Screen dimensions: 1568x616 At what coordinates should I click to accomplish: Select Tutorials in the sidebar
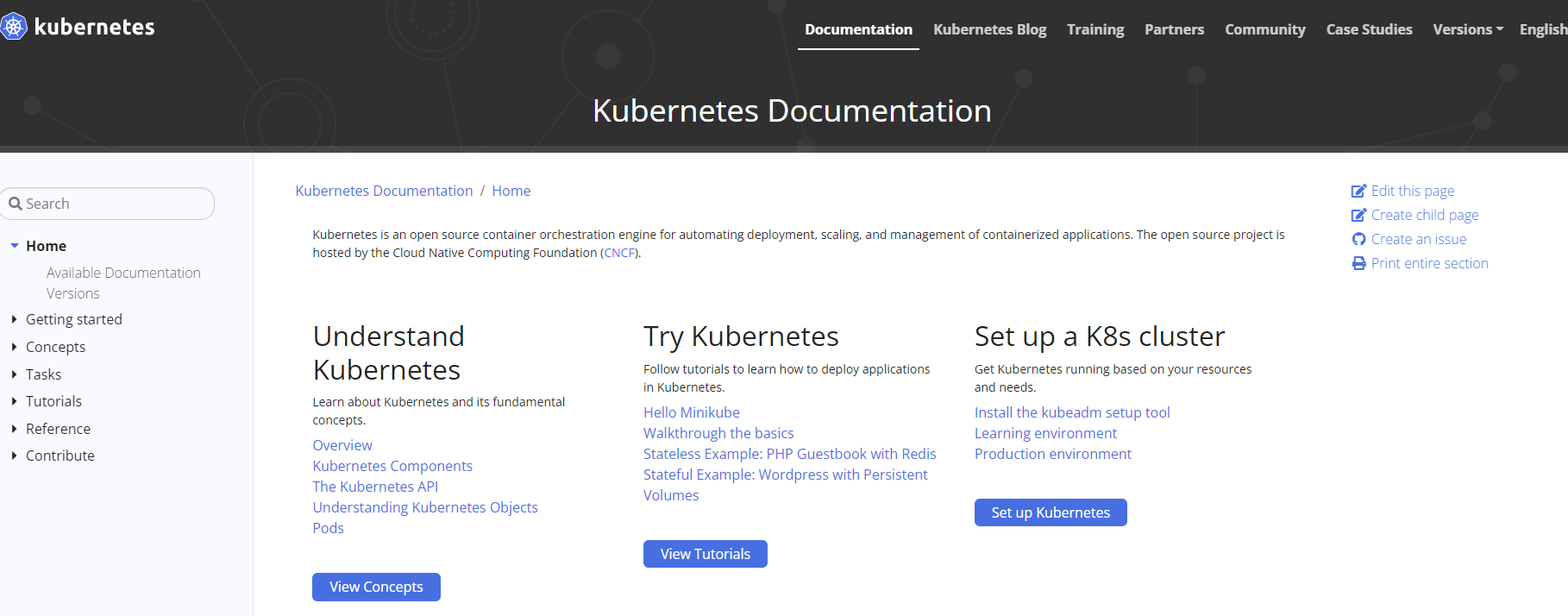(x=53, y=401)
